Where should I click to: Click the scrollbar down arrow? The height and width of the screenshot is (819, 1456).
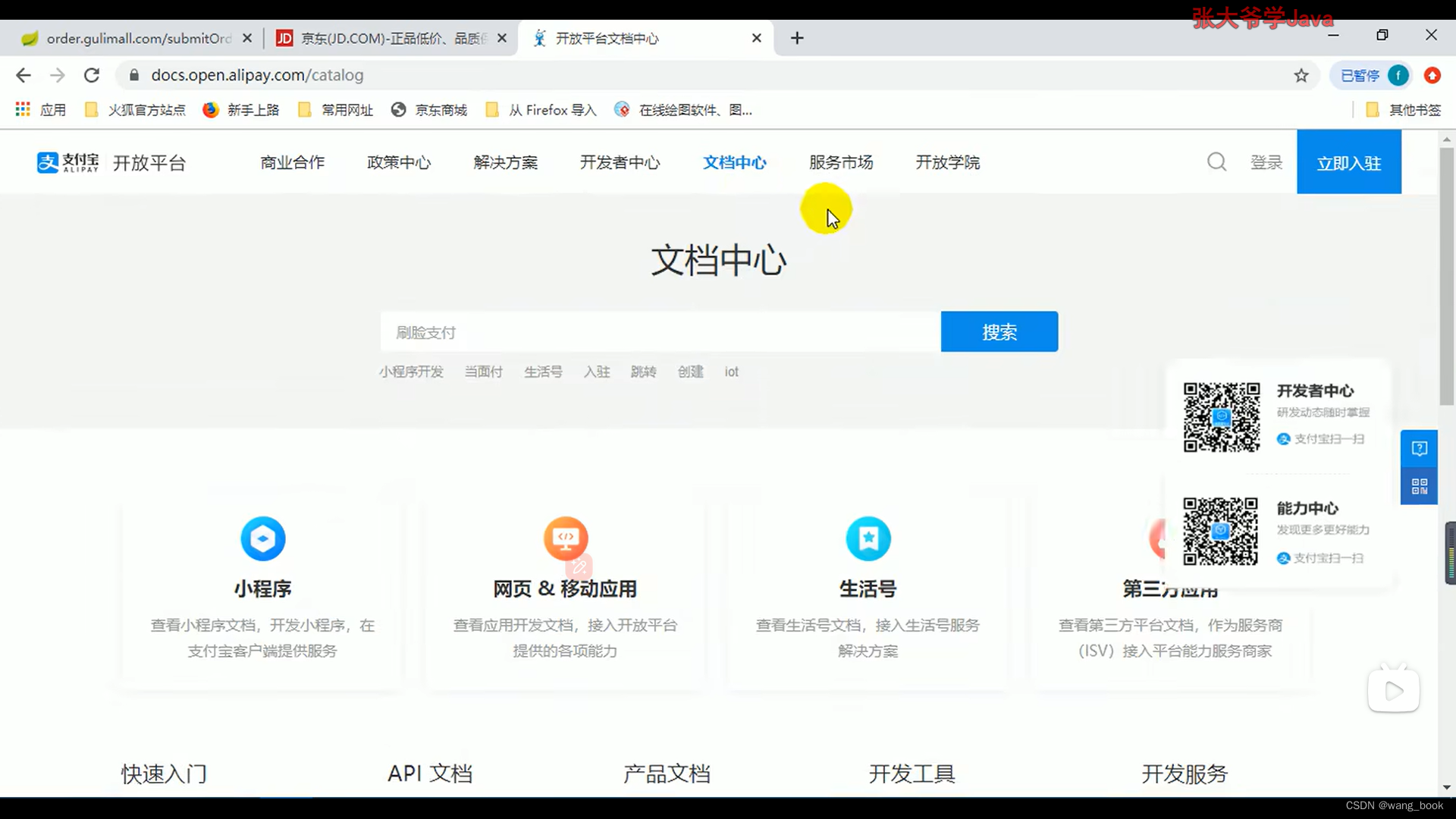point(1446,788)
